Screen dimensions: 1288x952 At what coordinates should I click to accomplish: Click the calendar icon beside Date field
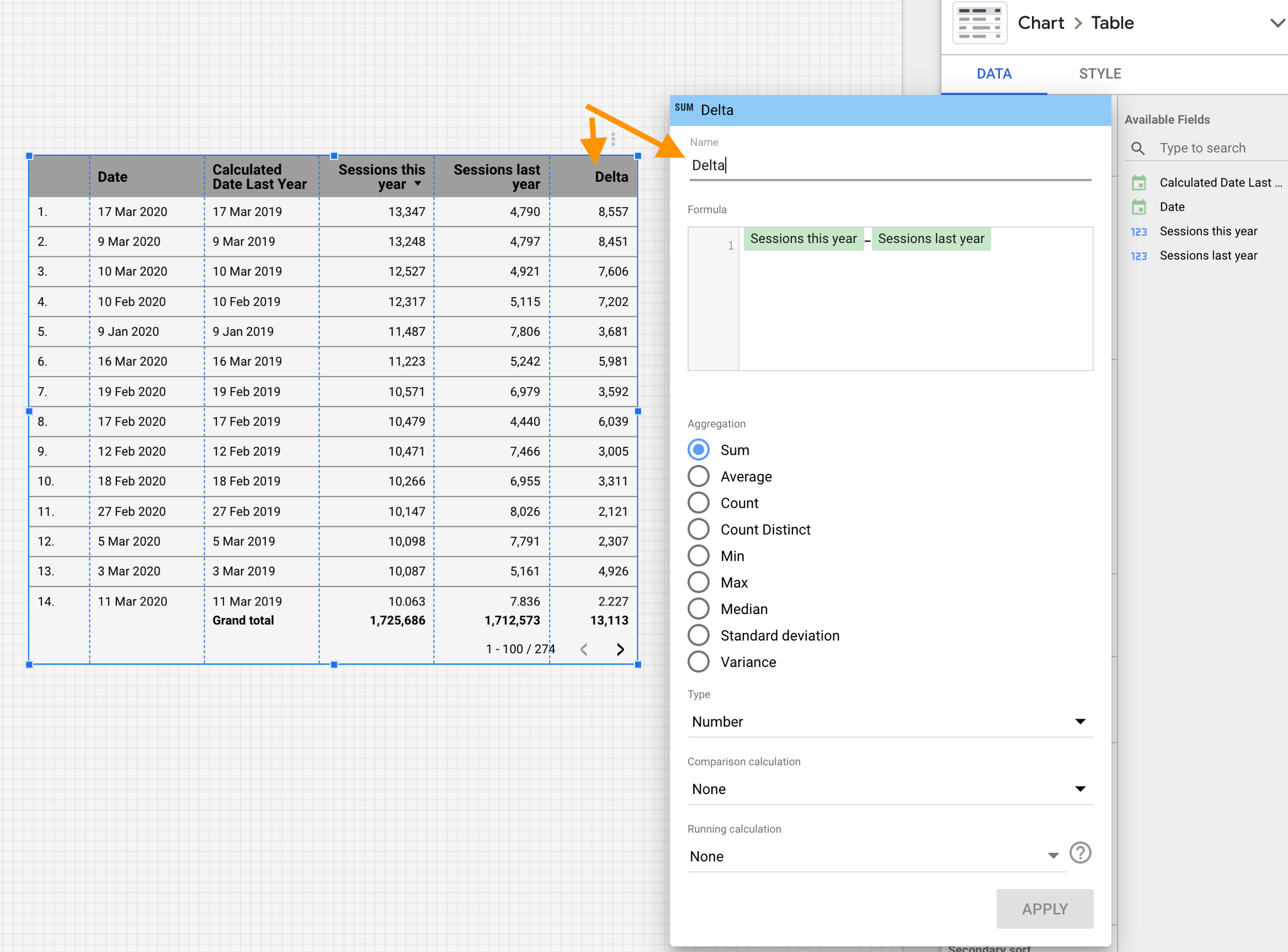(x=1139, y=207)
